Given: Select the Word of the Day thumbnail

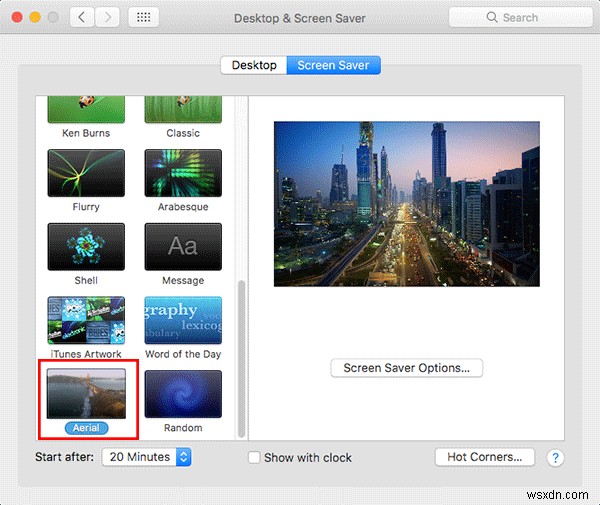Looking at the screenshot, I should [x=183, y=320].
